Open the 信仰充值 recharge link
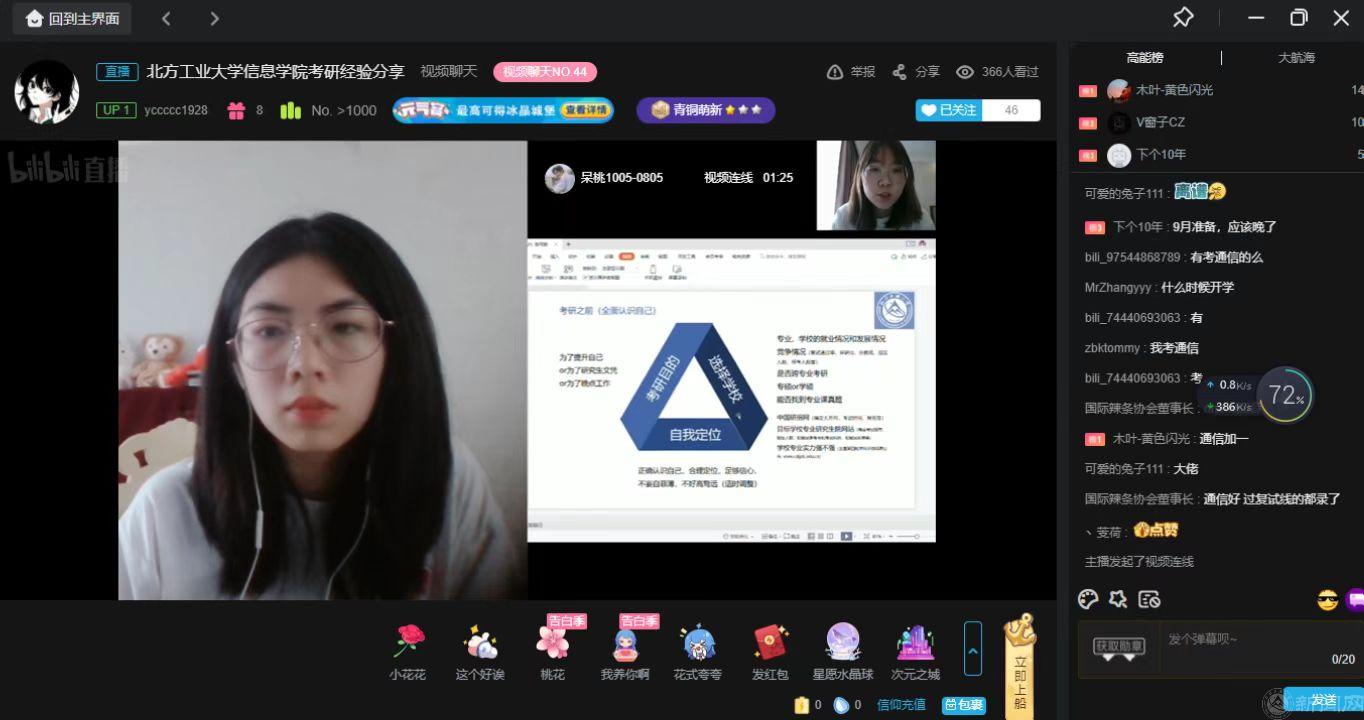The height and width of the screenshot is (720, 1364). tap(901, 705)
